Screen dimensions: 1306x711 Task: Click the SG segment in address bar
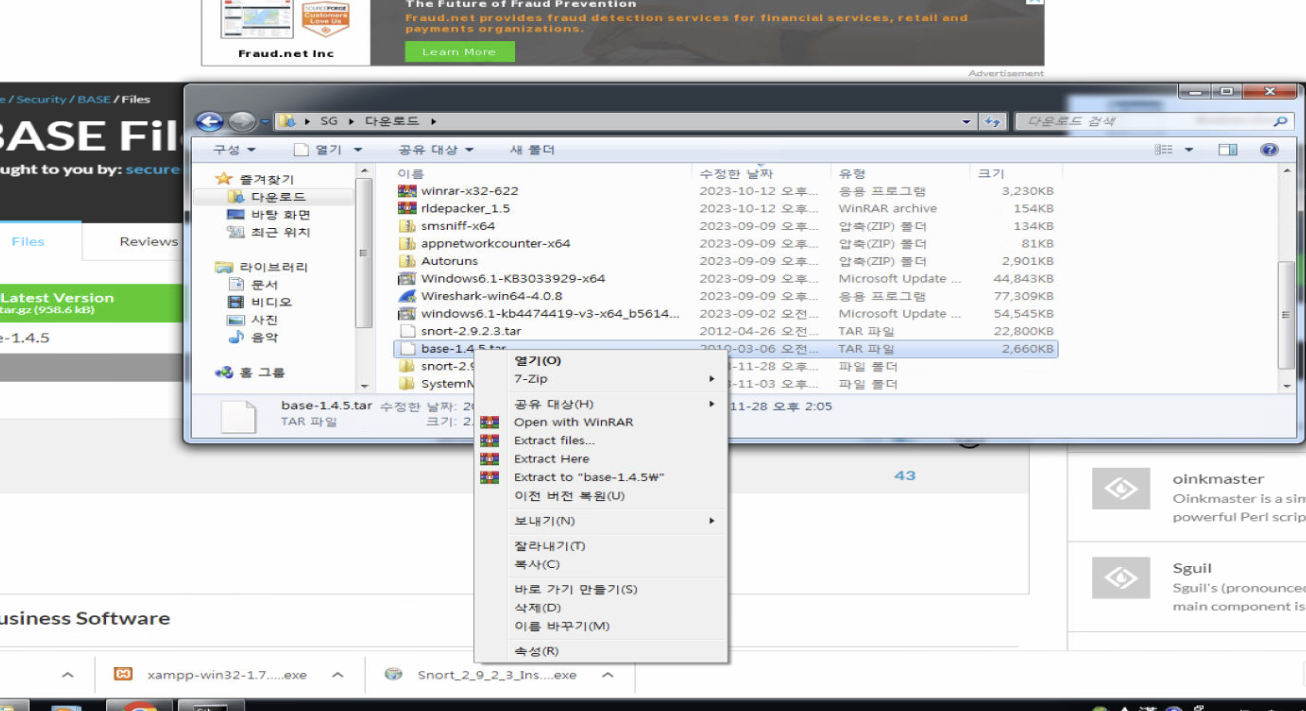(329, 121)
